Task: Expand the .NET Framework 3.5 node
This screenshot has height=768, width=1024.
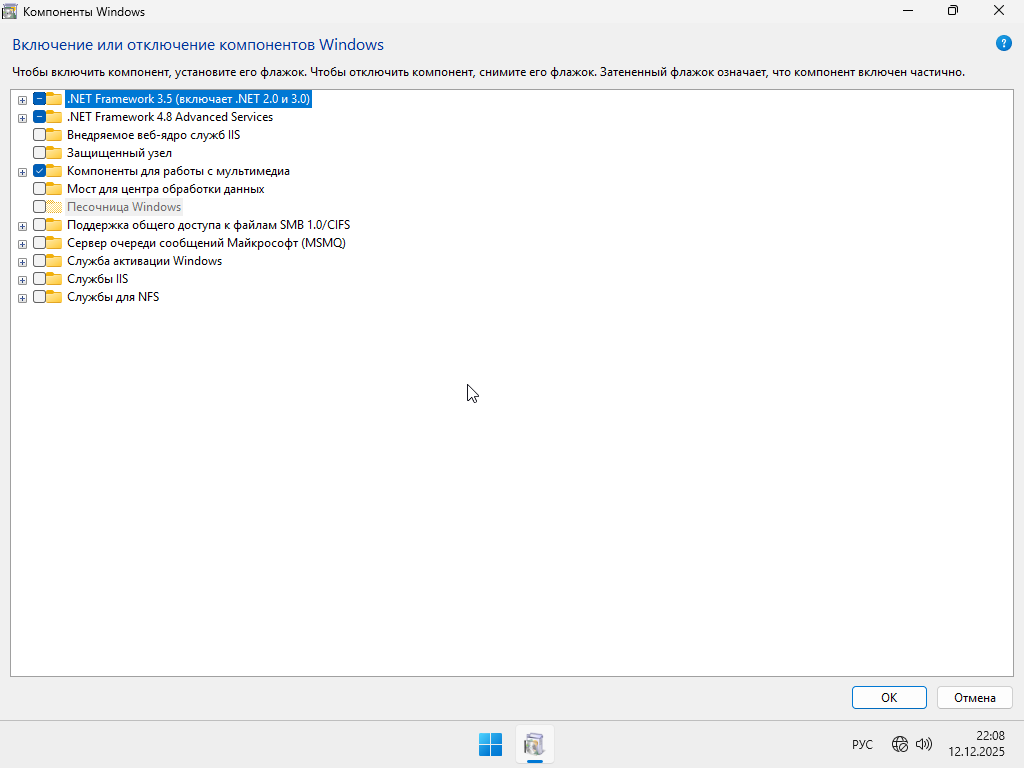Action: 22,99
